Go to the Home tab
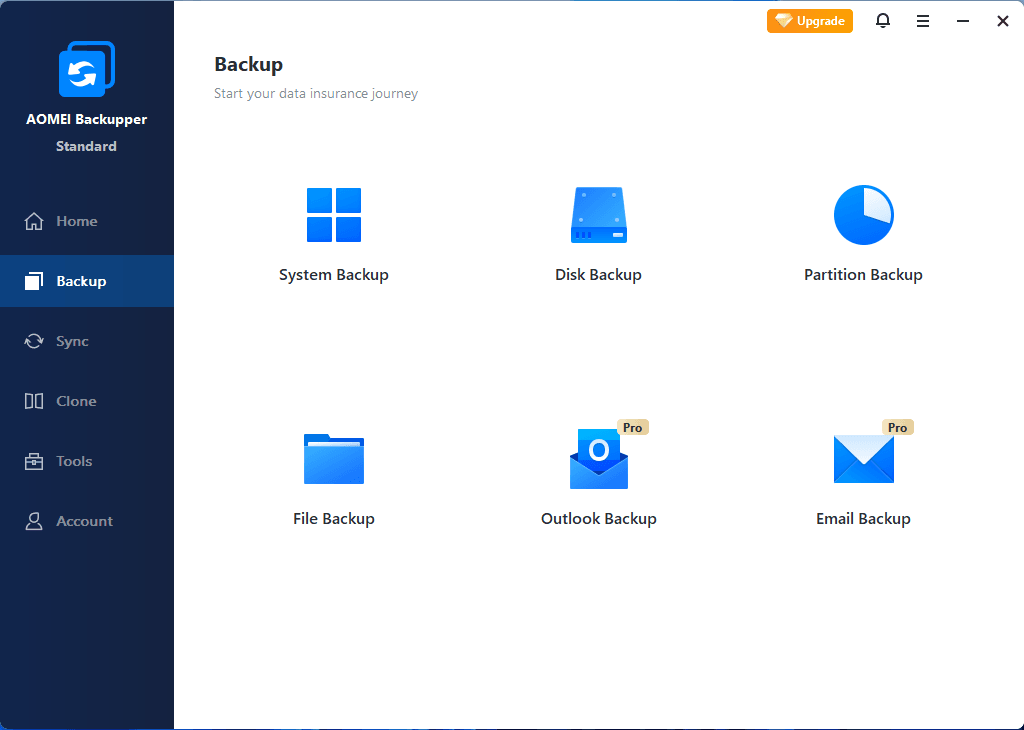Image resolution: width=1024 pixels, height=730 pixels. 76,221
